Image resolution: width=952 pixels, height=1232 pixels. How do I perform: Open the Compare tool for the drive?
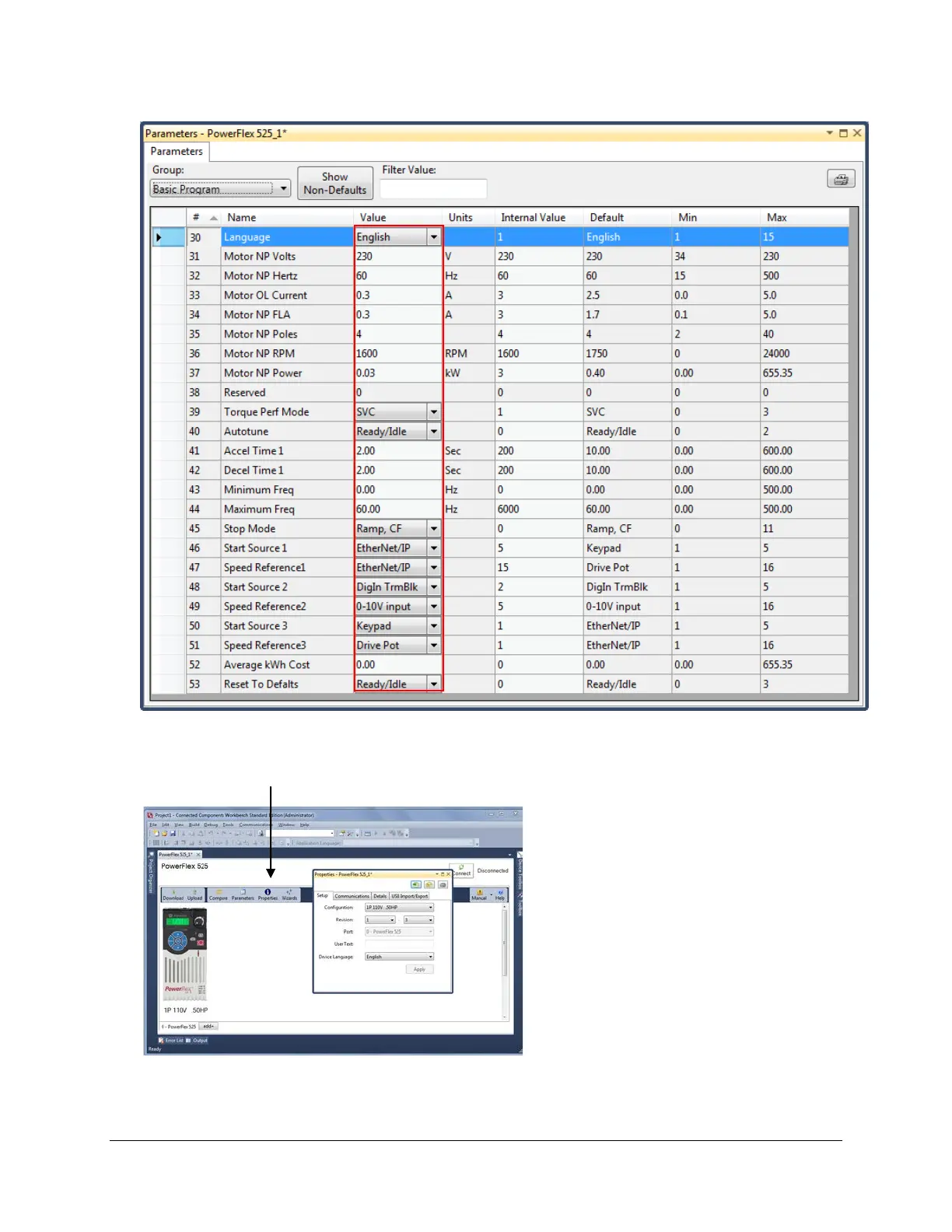[219, 895]
